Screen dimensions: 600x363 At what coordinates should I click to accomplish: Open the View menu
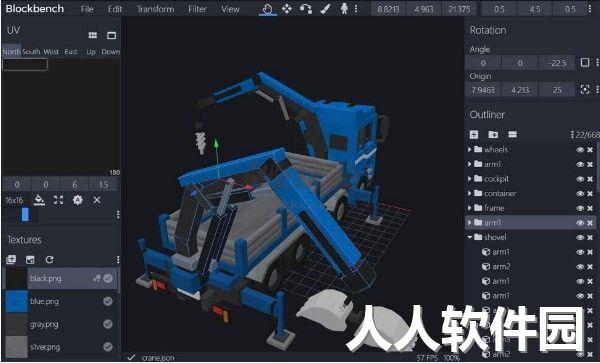(x=230, y=9)
